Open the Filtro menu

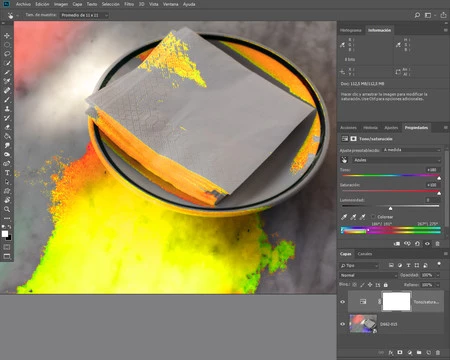coord(129,4)
